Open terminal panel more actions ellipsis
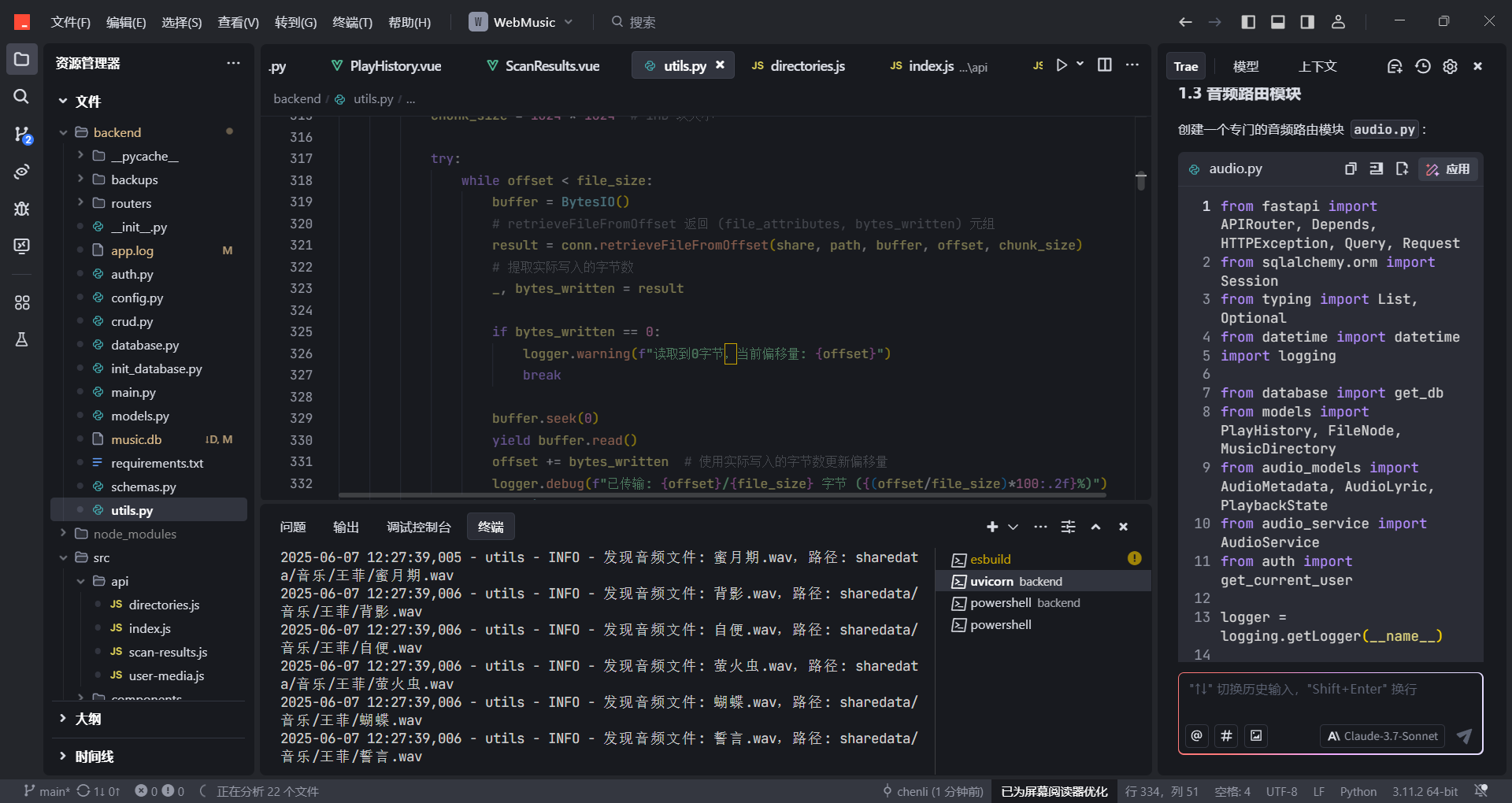The height and width of the screenshot is (803, 1512). click(1040, 527)
